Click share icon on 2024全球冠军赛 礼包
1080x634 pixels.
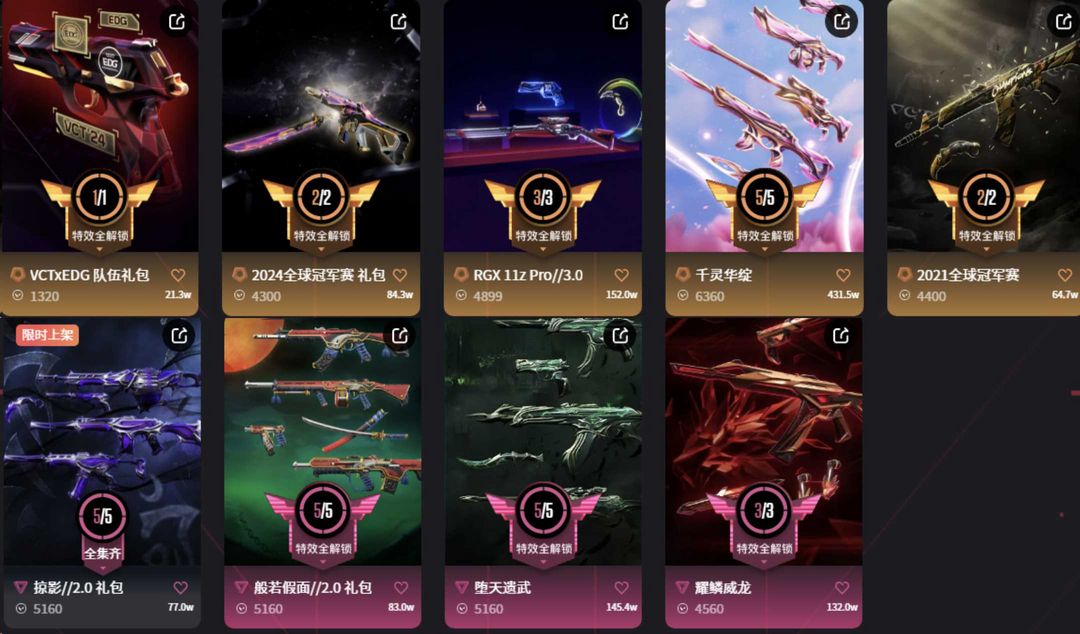click(x=399, y=21)
